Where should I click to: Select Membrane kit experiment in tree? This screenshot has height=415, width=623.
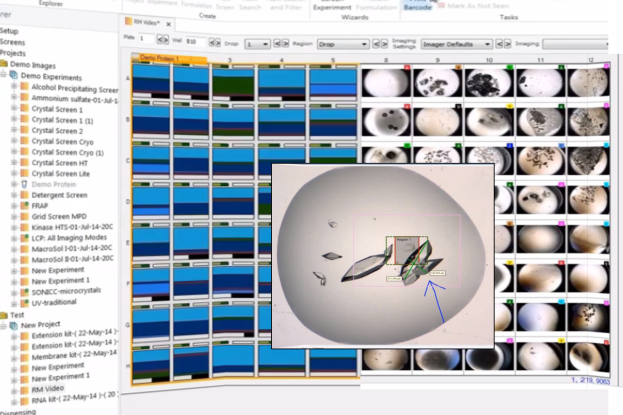coord(74,355)
